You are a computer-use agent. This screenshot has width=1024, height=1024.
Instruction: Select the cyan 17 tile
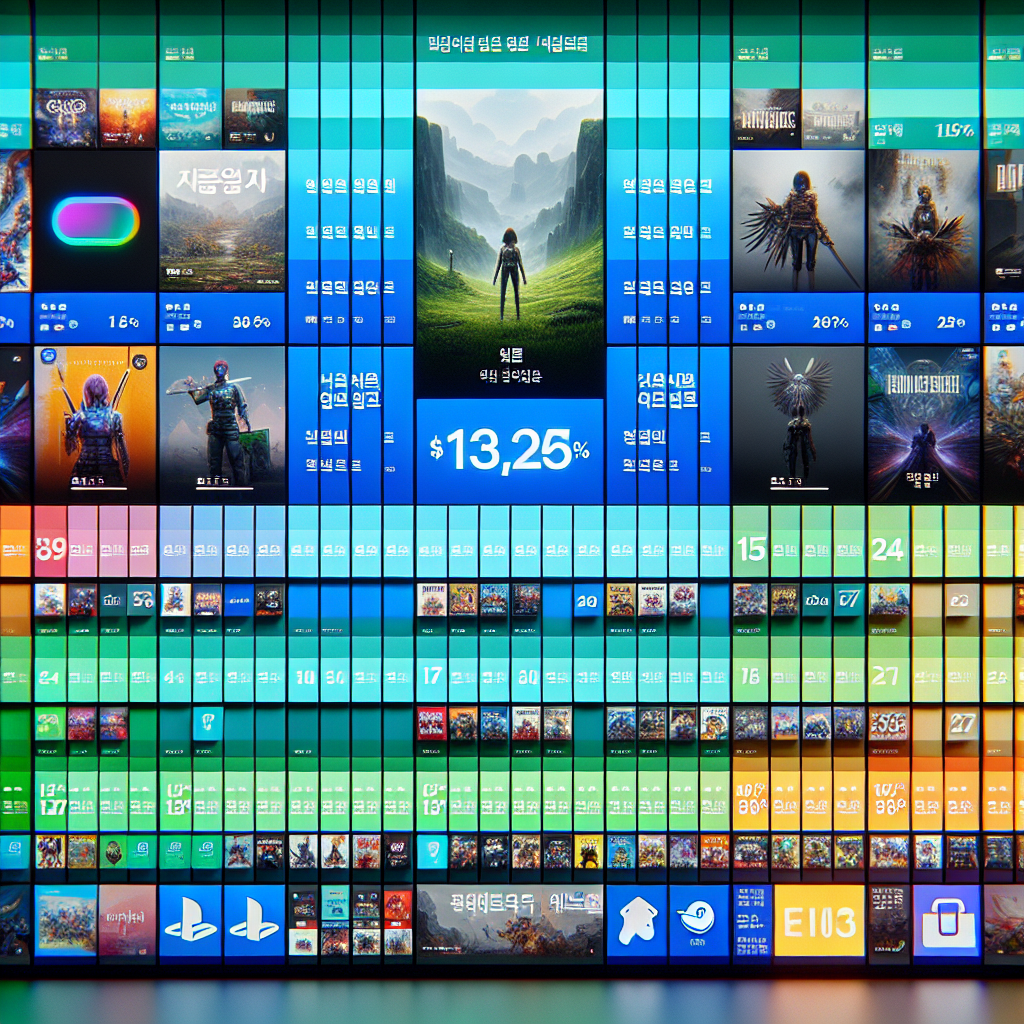pos(432,675)
